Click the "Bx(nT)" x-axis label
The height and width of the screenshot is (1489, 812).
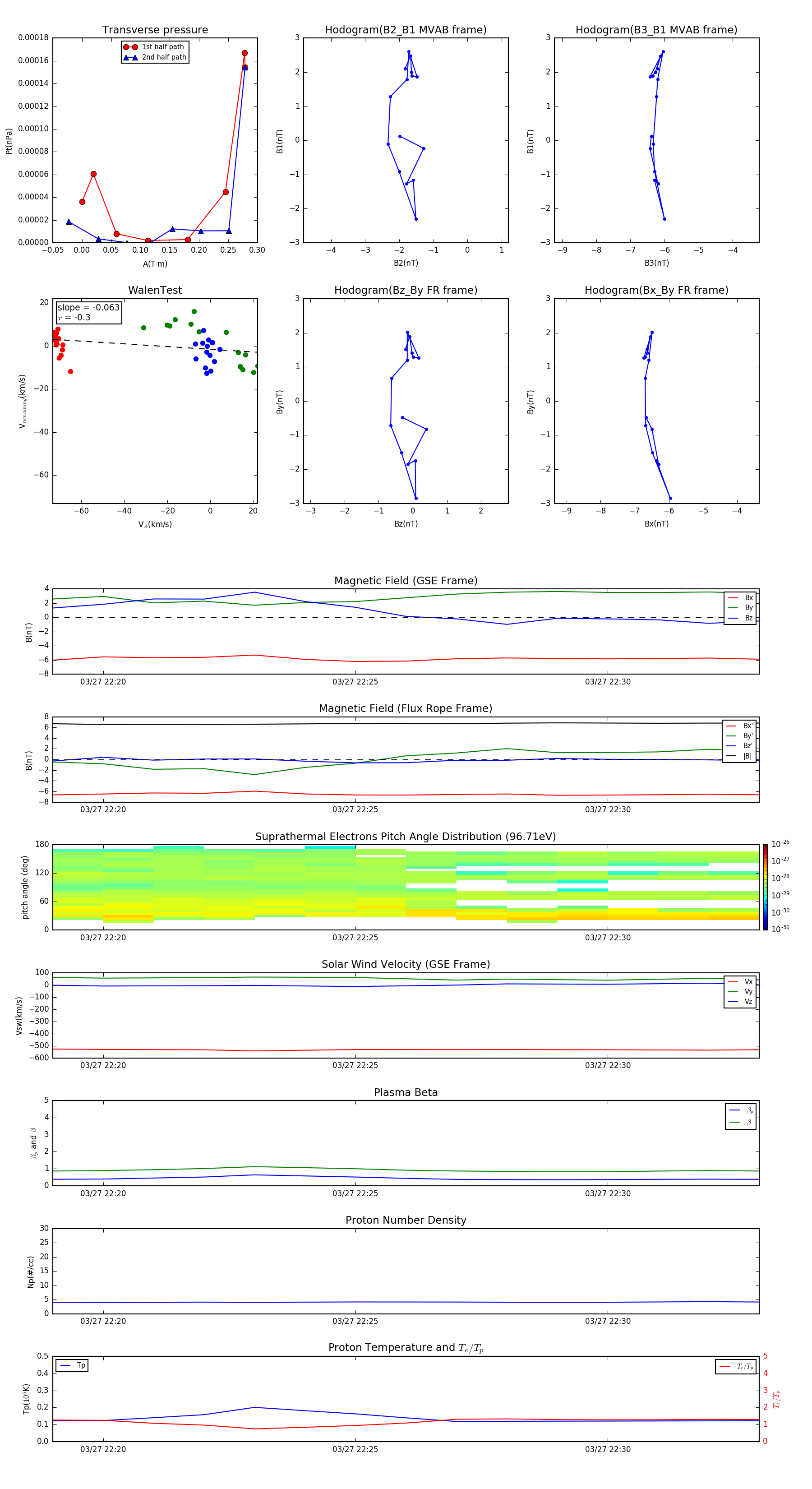(x=656, y=524)
